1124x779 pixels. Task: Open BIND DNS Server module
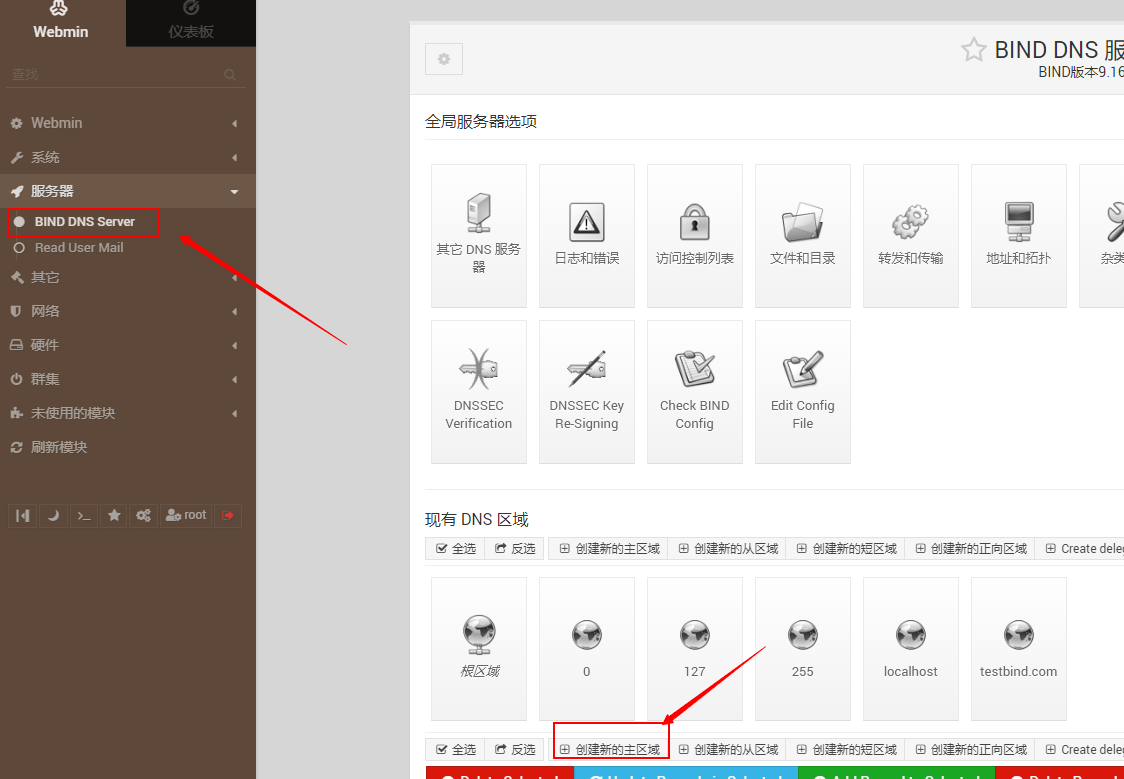(x=84, y=222)
